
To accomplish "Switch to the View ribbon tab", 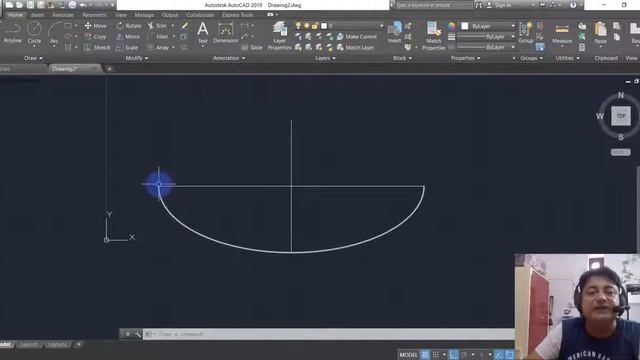I will coord(120,15).
